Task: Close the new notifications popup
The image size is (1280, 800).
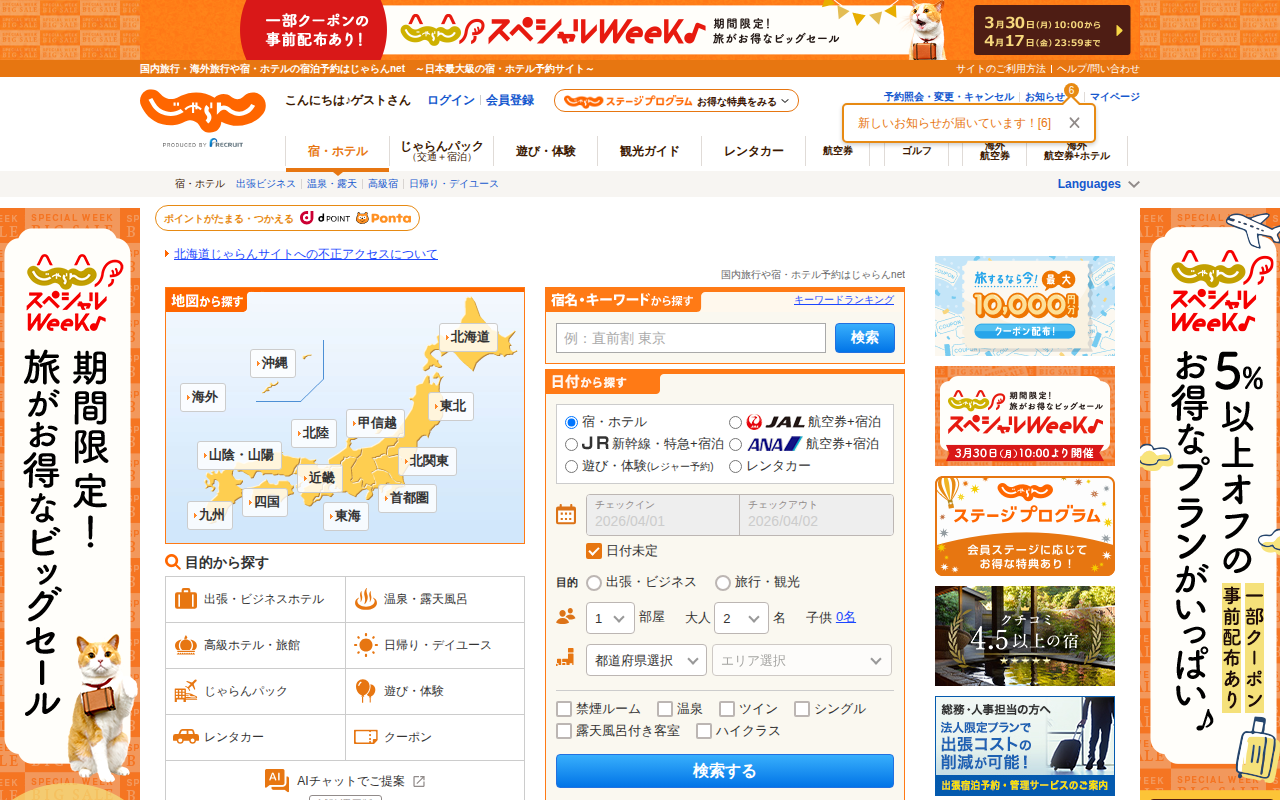Action: [1074, 123]
